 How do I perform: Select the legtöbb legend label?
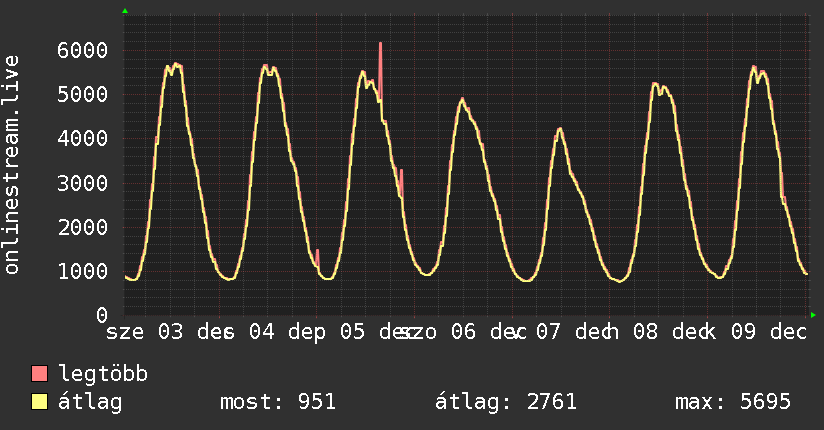tap(103, 374)
